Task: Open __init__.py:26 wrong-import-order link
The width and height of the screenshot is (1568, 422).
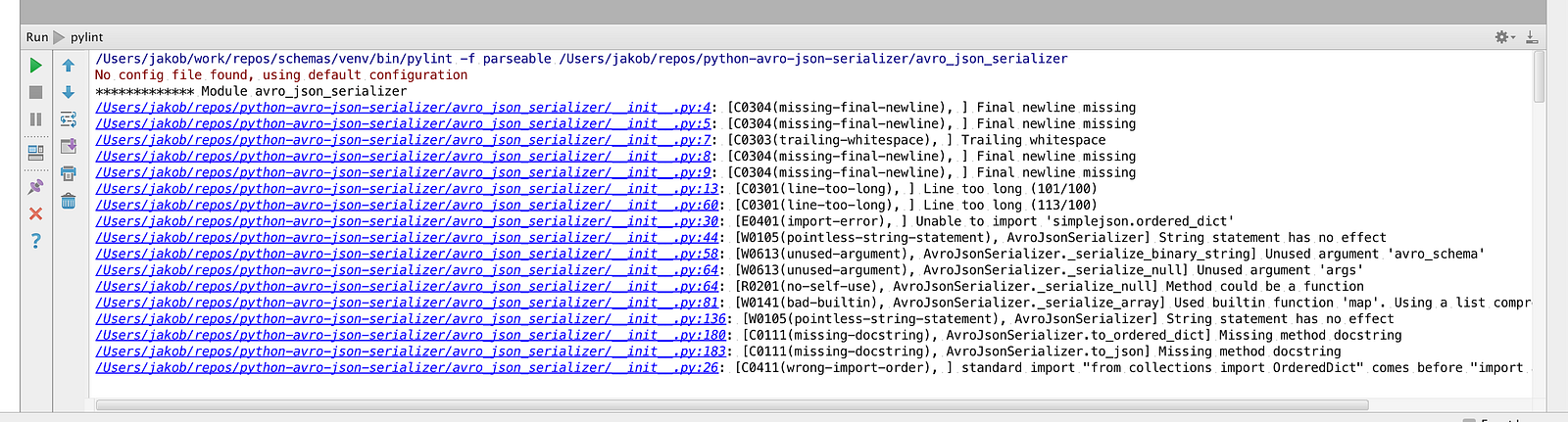Action: click(408, 367)
